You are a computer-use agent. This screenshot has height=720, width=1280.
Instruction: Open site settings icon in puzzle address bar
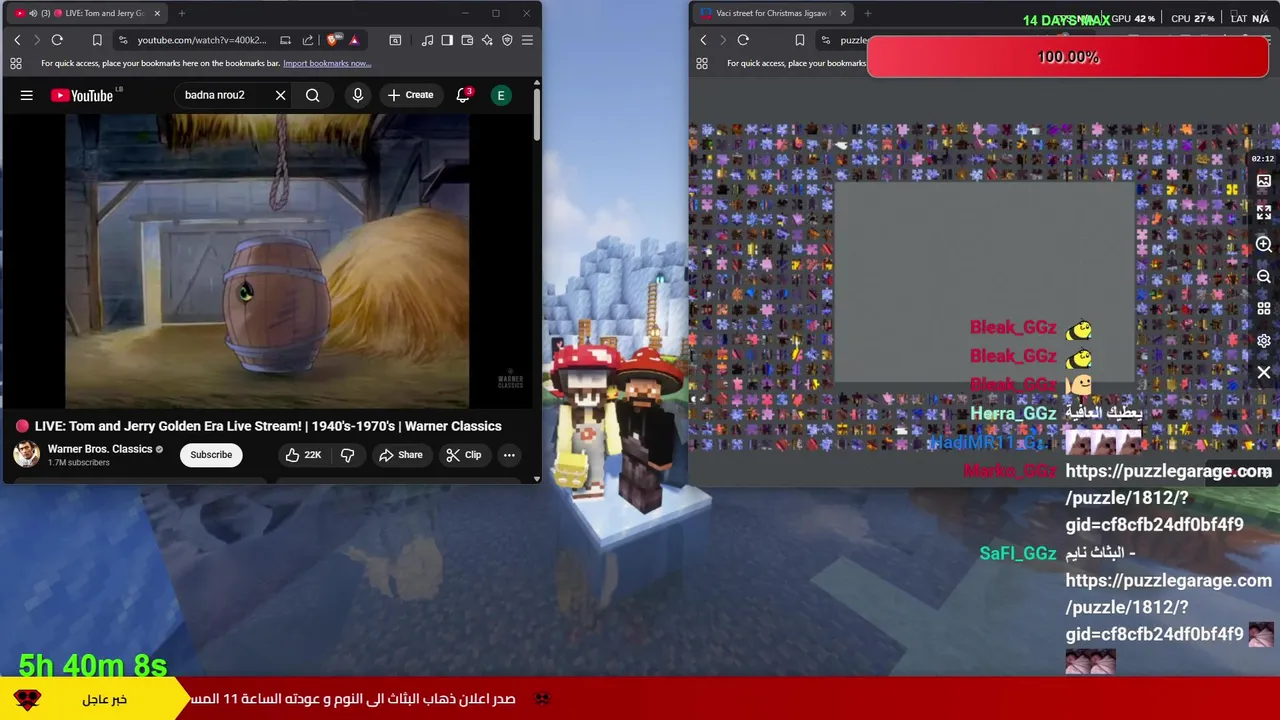coord(825,40)
